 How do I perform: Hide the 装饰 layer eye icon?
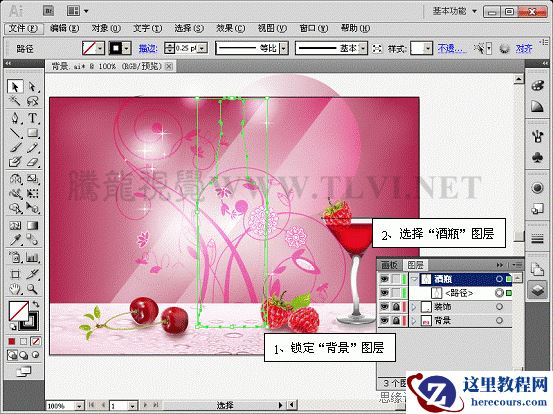[x=384, y=307]
